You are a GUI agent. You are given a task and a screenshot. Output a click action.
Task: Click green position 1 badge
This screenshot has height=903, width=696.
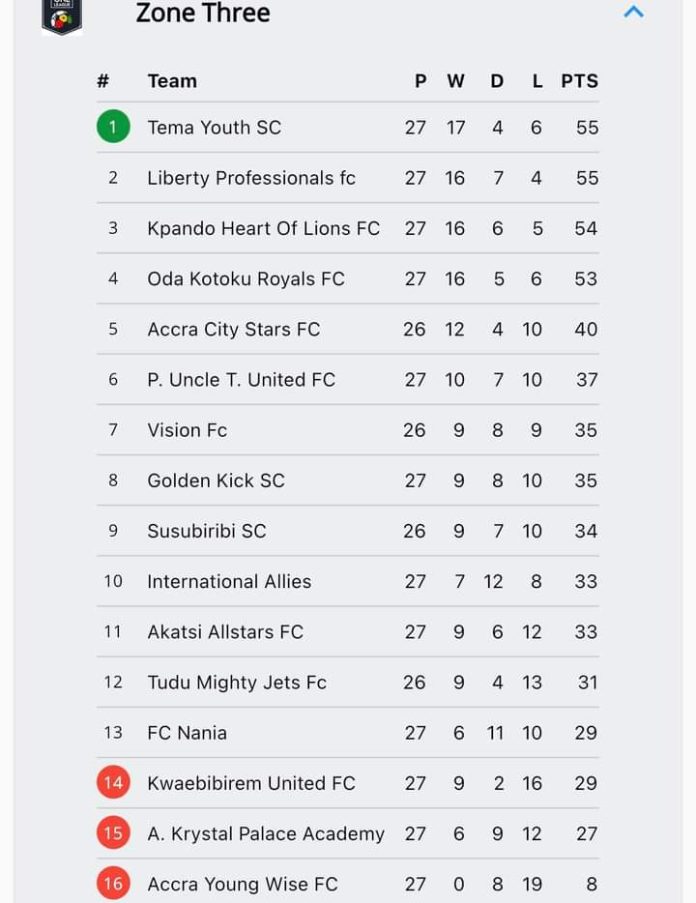click(x=113, y=126)
